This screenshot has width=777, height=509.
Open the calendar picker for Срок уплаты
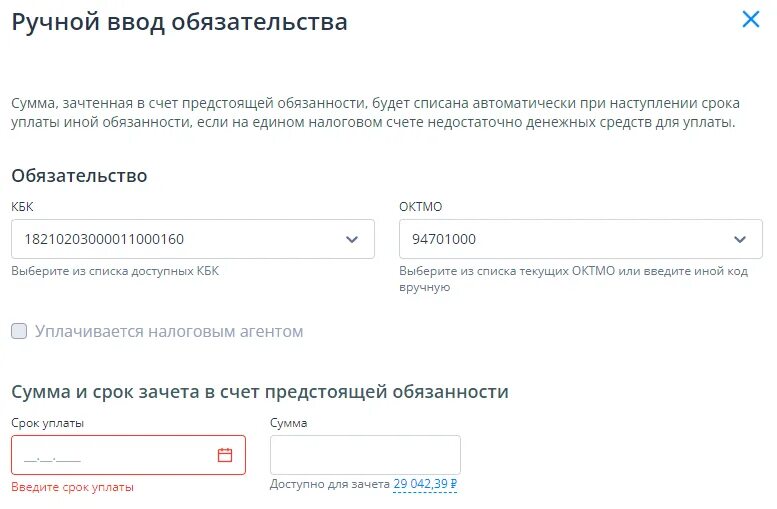click(x=225, y=455)
